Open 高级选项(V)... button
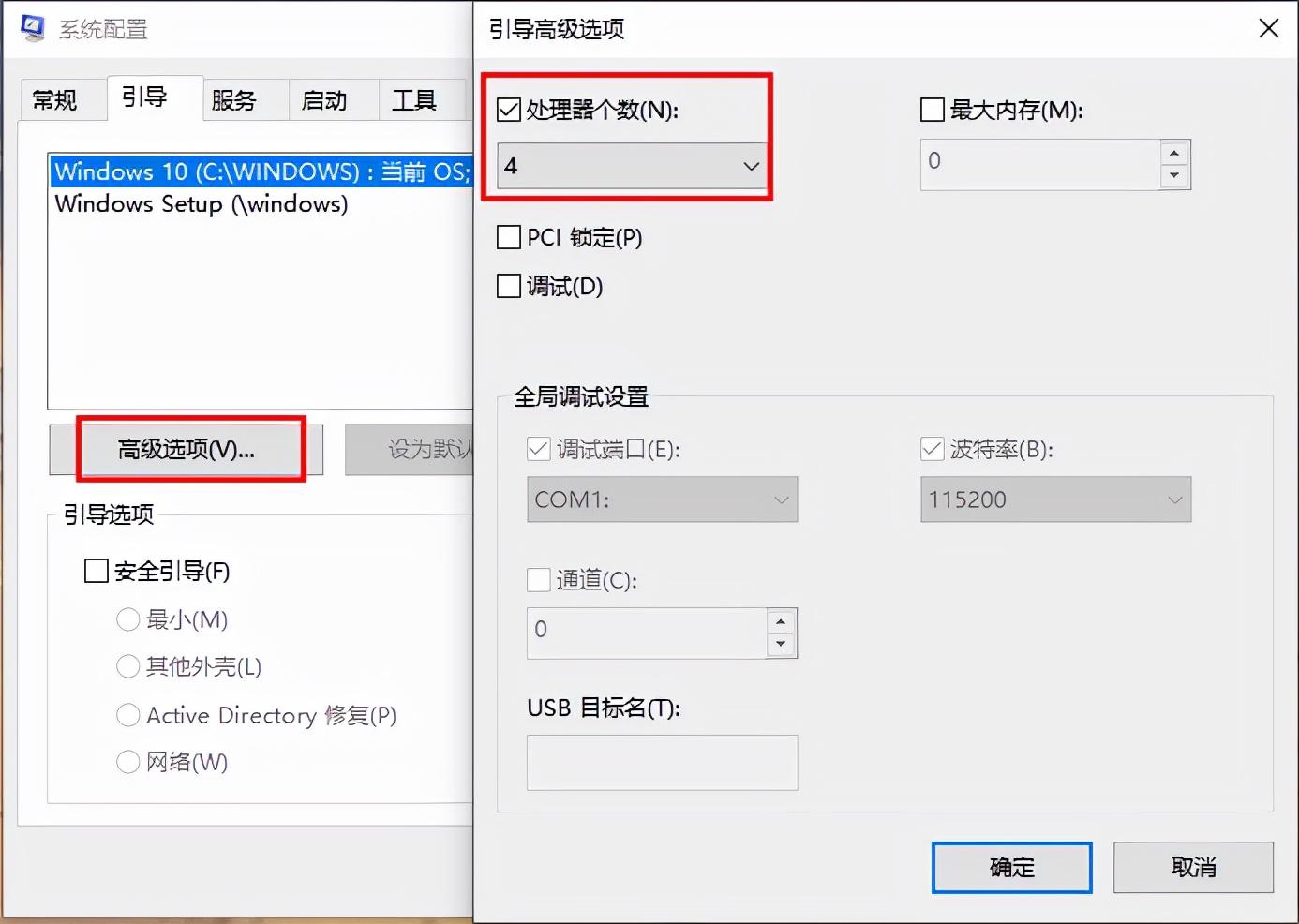This screenshot has height=924, width=1299. (x=187, y=450)
